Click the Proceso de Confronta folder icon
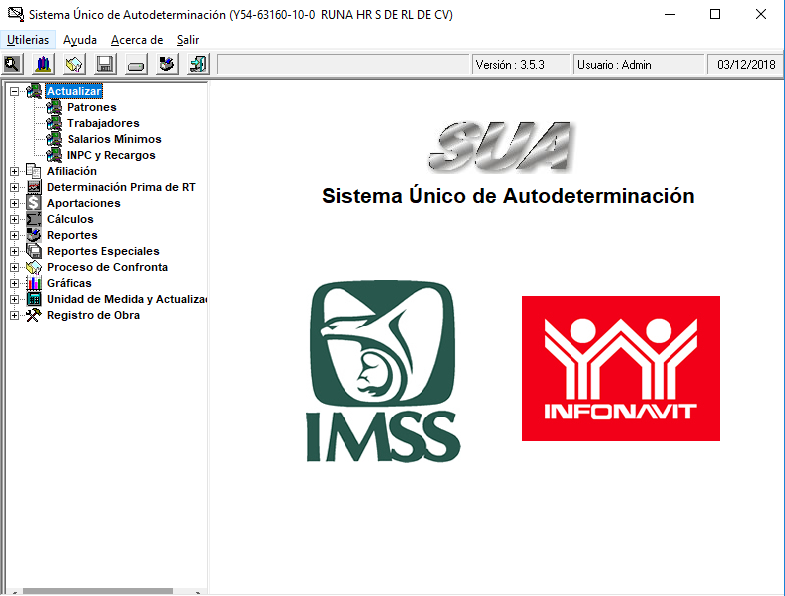 pyautogui.click(x=34, y=267)
